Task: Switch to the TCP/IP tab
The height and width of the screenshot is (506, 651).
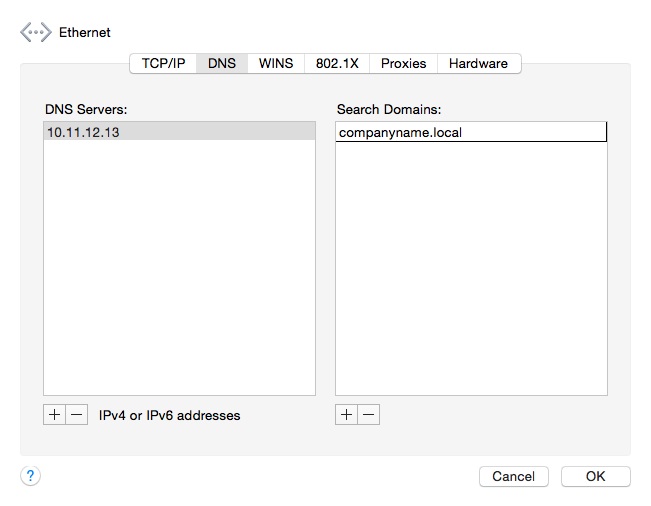Action: click(163, 63)
